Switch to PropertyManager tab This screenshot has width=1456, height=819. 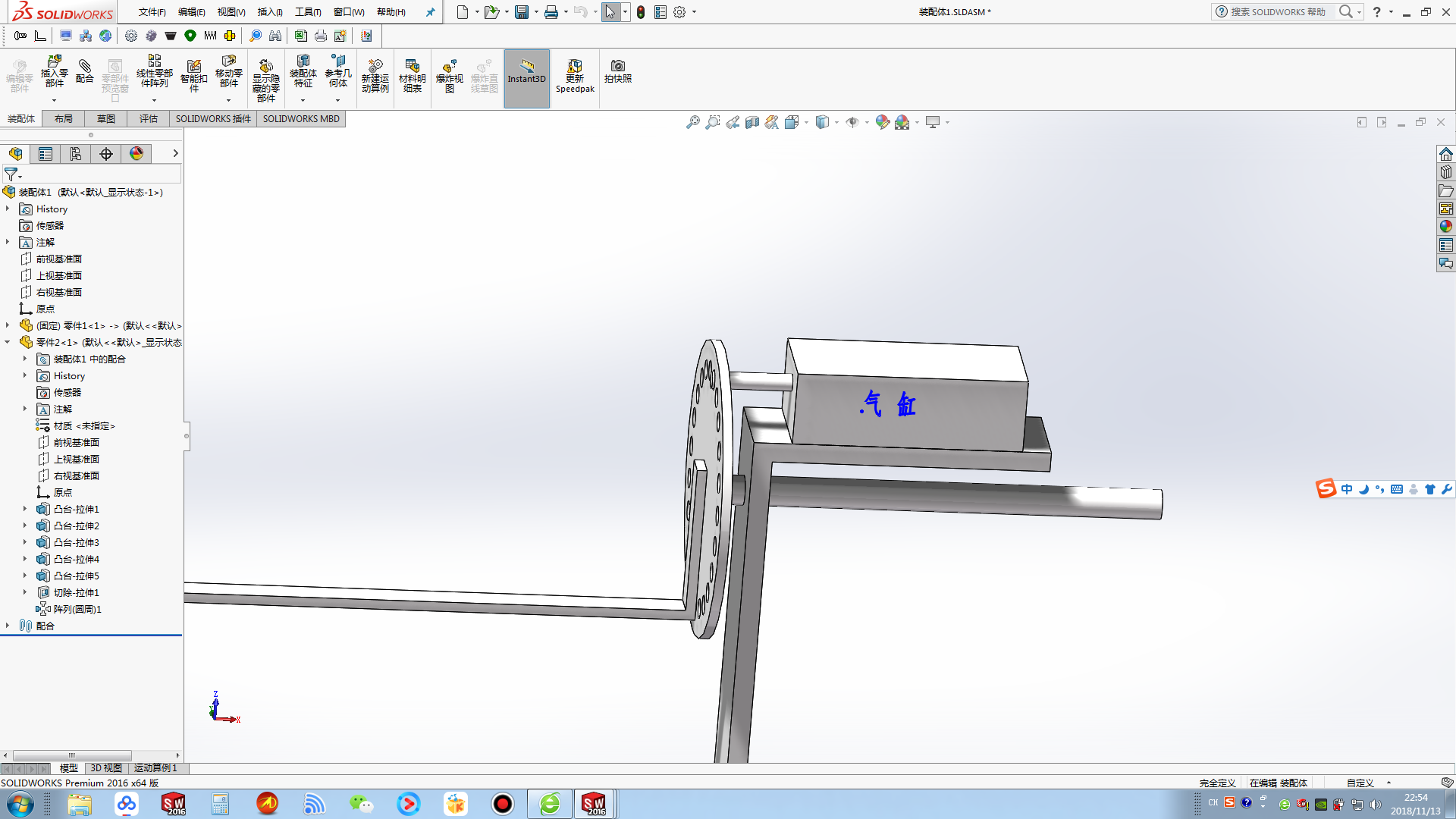pyautogui.click(x=45, y=154)
